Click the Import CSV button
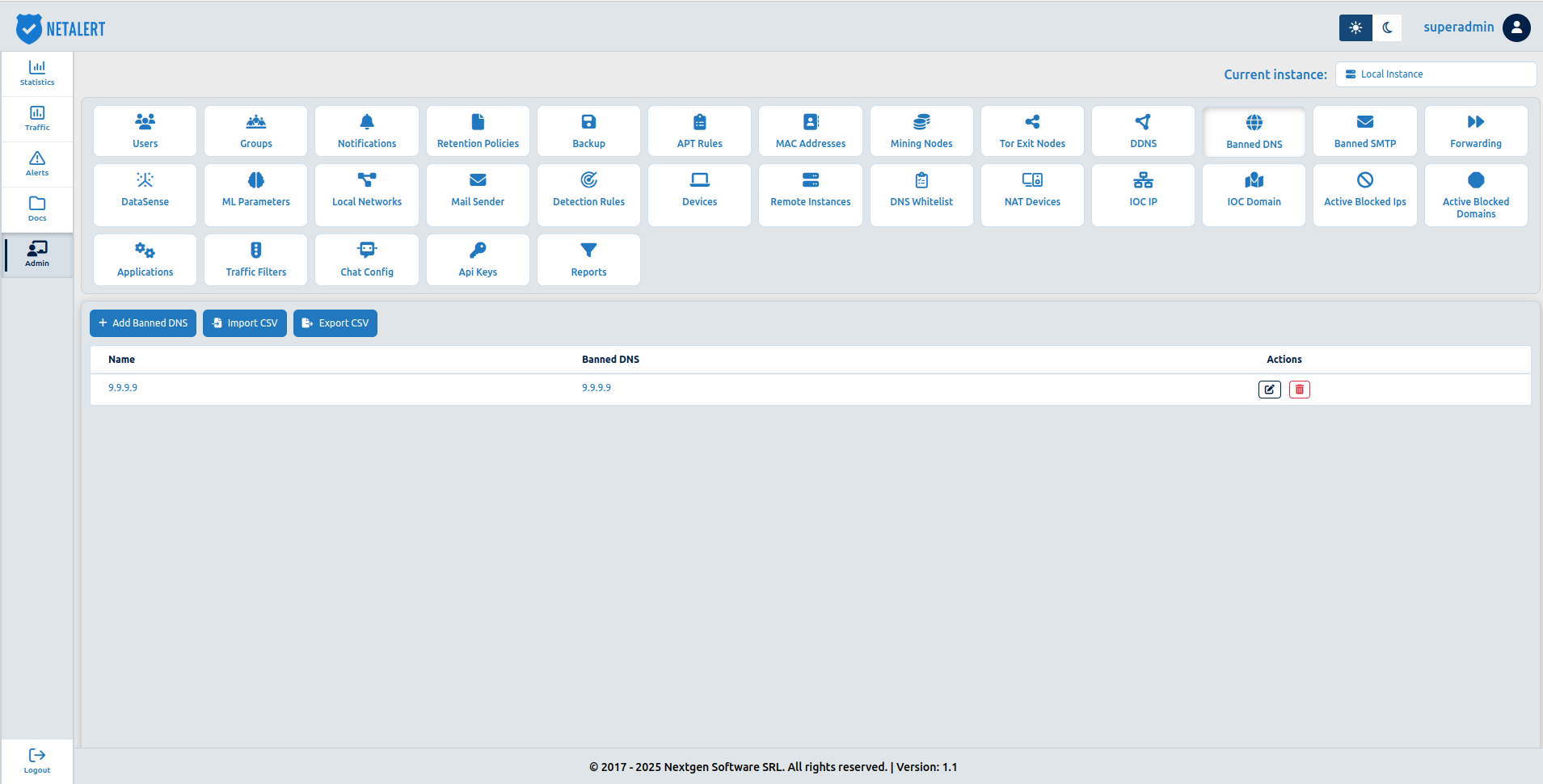1543x784 pixels. tap(245, 323)
